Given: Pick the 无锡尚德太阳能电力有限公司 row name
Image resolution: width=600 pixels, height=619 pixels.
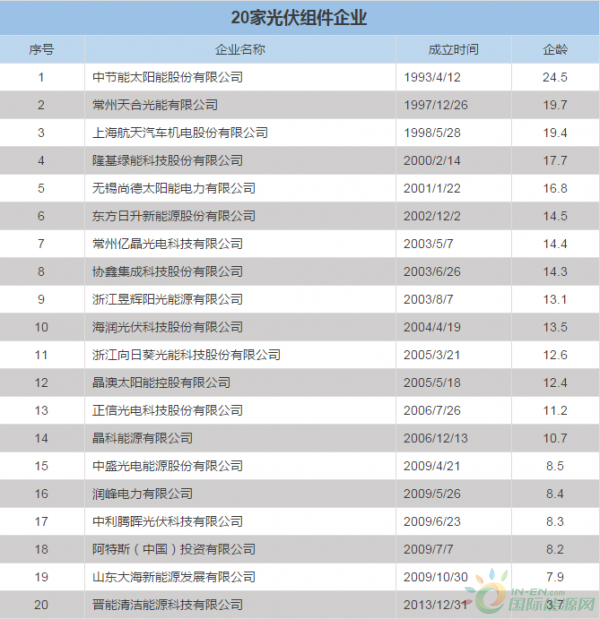Looking at the screenshot, I should coord(173,188).
